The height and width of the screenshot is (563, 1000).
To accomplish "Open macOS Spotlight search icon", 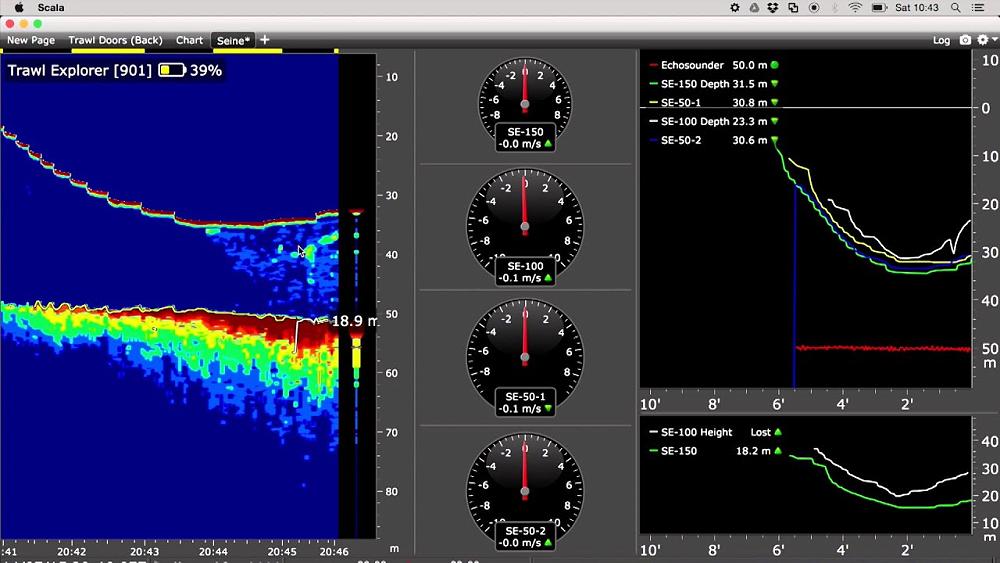I will 956,7.
